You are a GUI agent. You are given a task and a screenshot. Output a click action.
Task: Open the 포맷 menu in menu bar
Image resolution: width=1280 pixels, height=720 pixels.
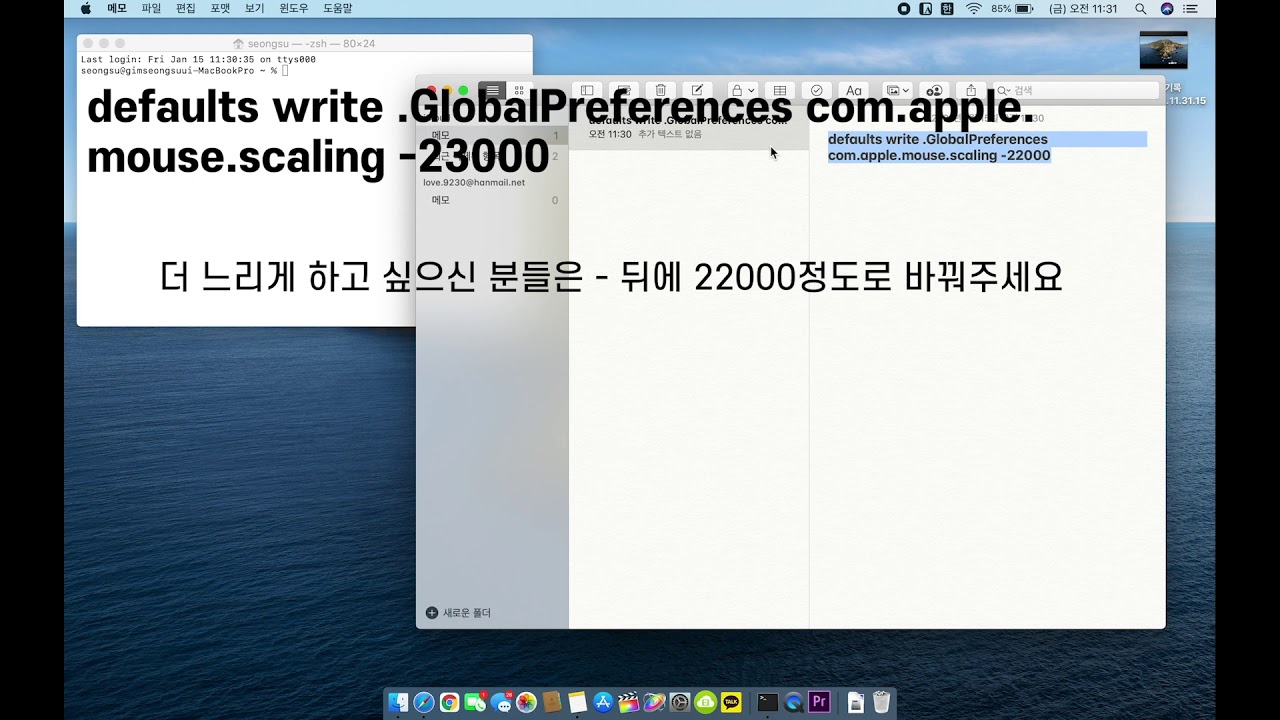[x=220, y=8]
